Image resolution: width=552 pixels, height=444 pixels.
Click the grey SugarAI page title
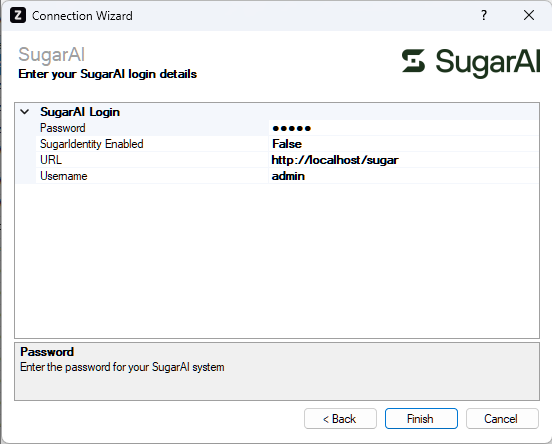pos(51,55)
